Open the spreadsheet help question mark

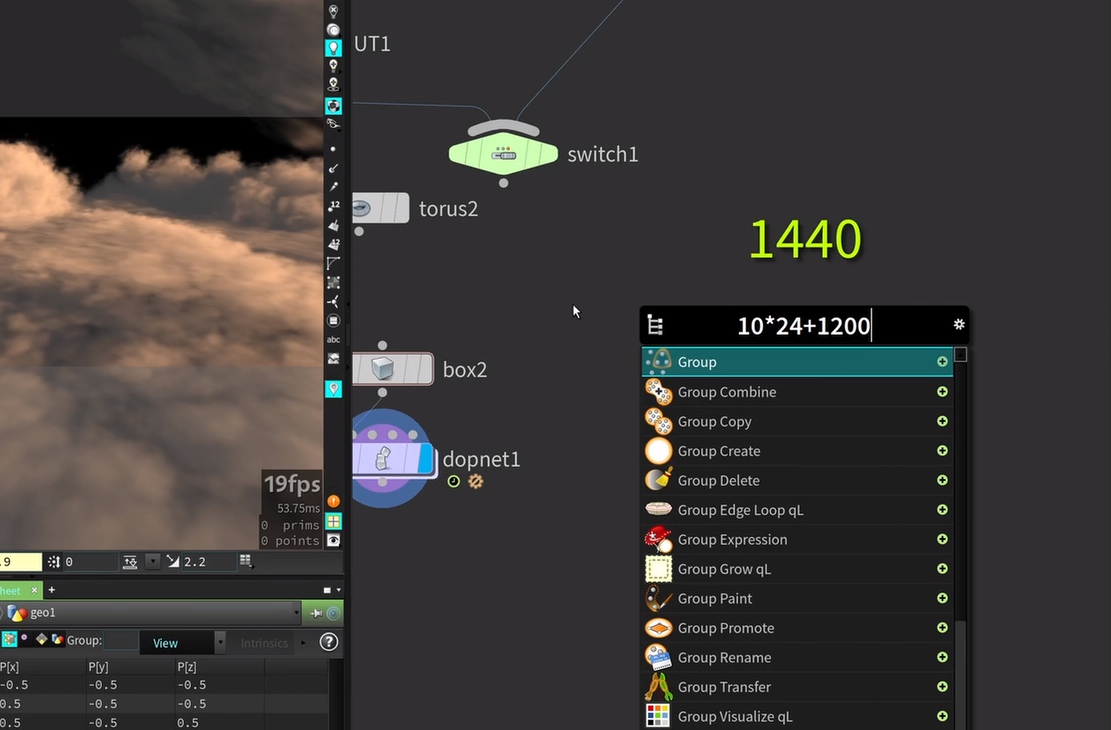click(x=328, y=642)
